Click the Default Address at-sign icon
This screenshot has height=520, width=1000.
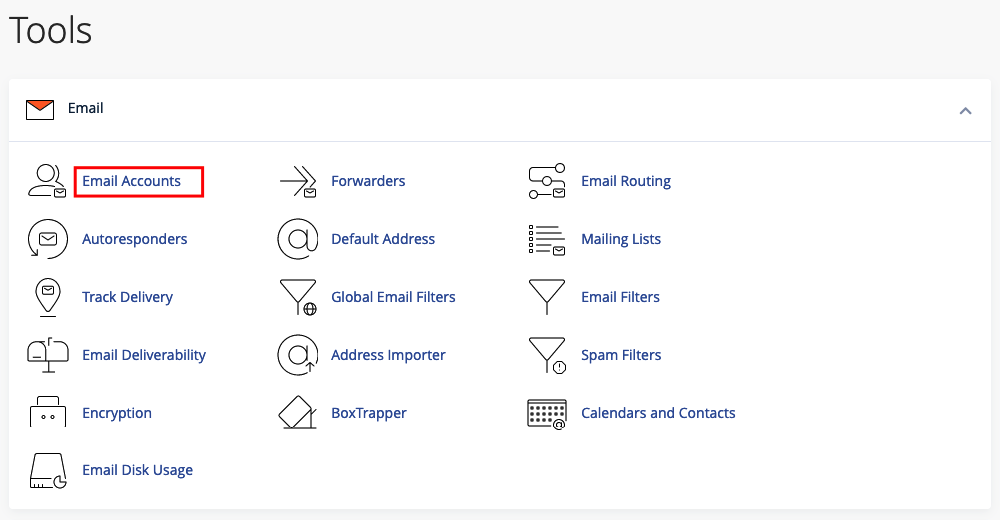point(297,239)
